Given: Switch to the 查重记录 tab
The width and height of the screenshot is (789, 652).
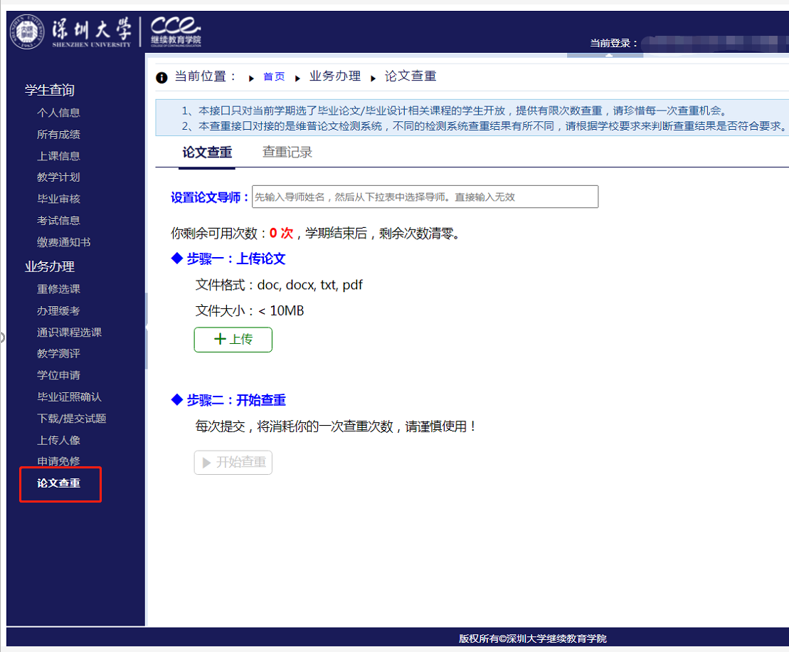Looking at the screenshot, I should [287, 153].
